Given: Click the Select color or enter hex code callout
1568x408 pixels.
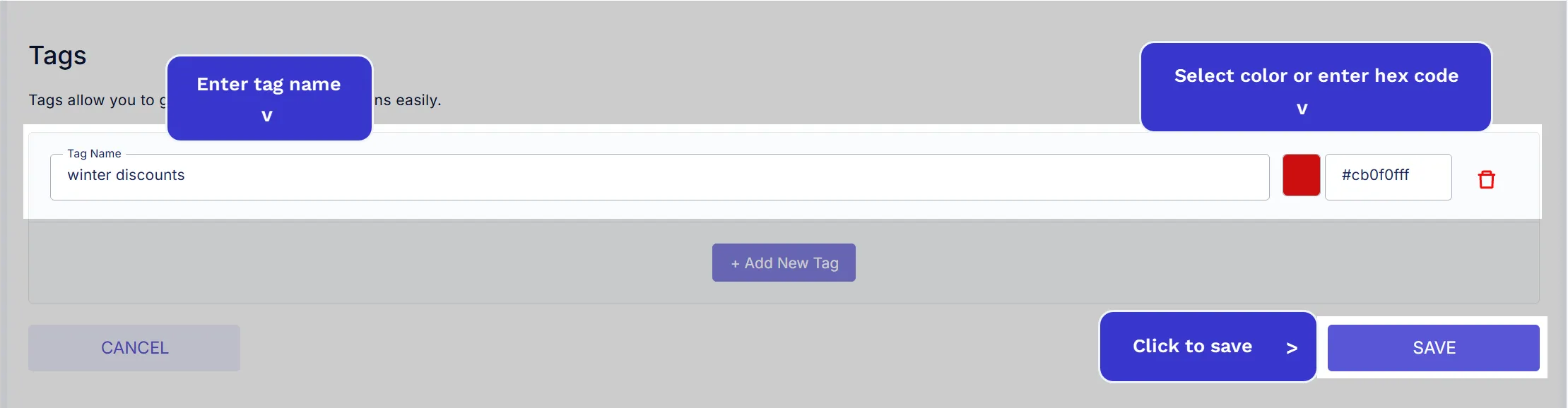Looking at the screenshot, I should (1316, 89).
